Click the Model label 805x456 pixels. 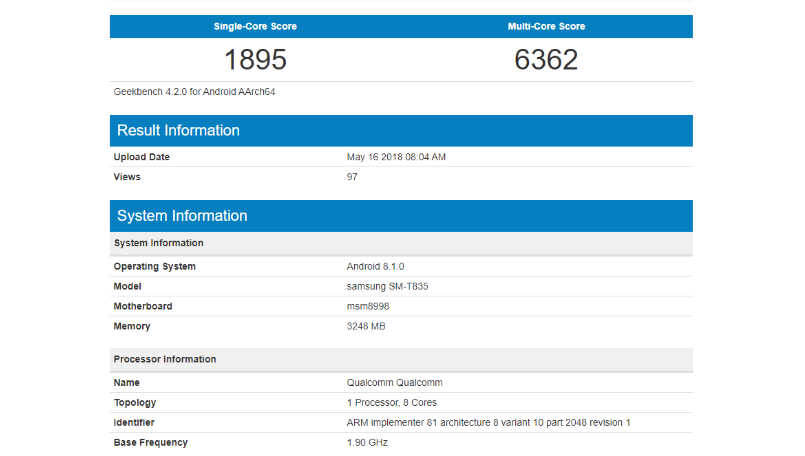click(127, 287)
